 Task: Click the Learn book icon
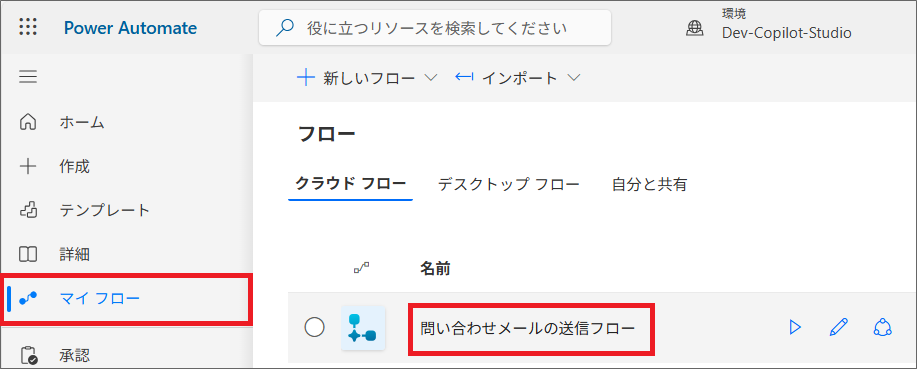pos(28,254)
